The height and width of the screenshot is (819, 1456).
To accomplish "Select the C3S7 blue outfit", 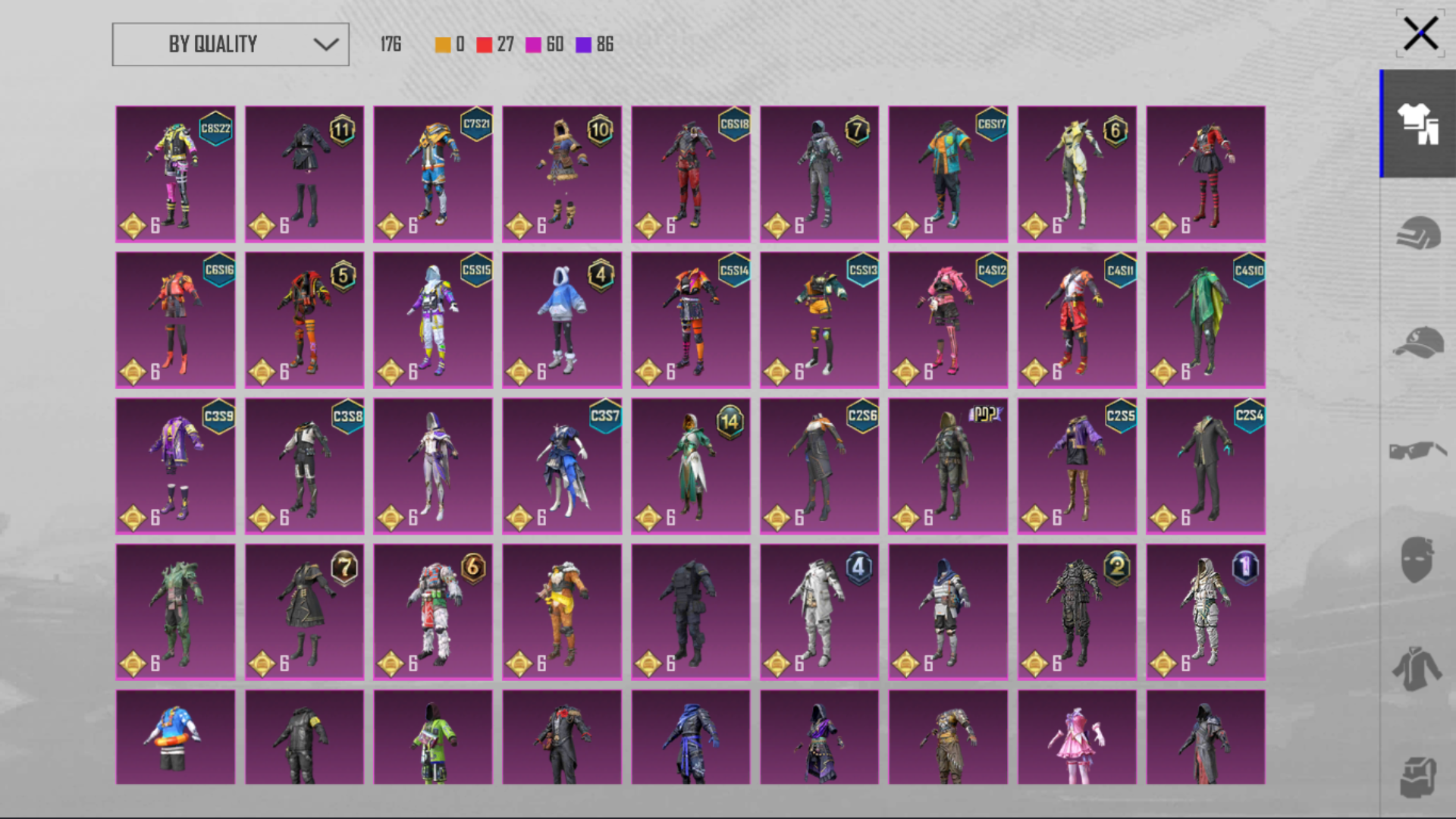I will [x=562, y=466].
